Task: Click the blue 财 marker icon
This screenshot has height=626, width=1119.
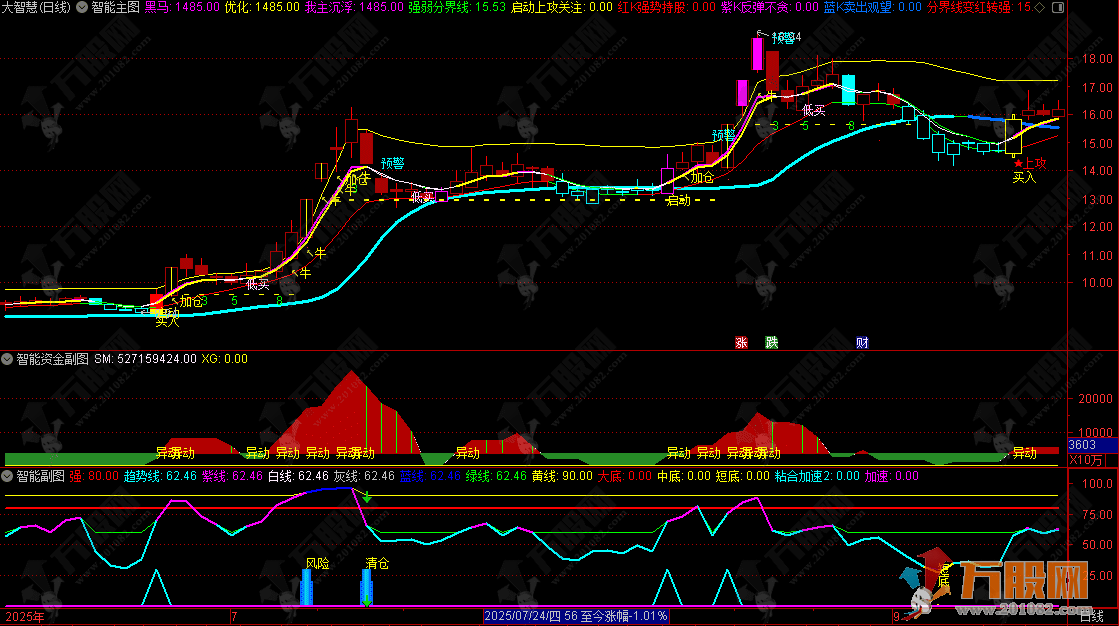Action: pos(861,342)
